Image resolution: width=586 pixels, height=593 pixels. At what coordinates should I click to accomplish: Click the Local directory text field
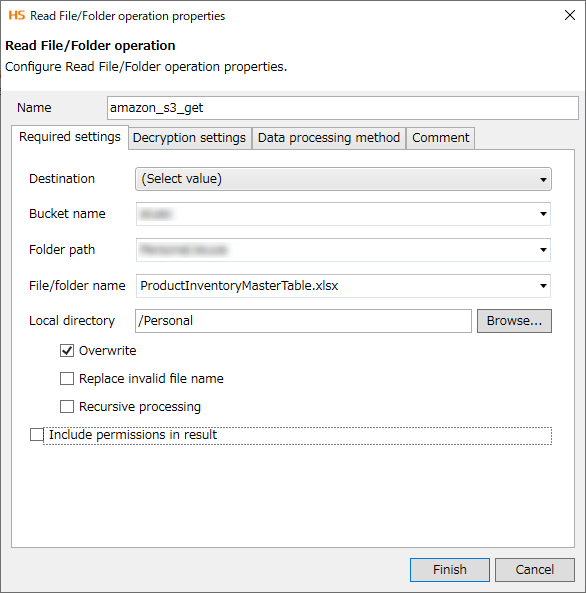pyautogui.click(x=303, y=321)
